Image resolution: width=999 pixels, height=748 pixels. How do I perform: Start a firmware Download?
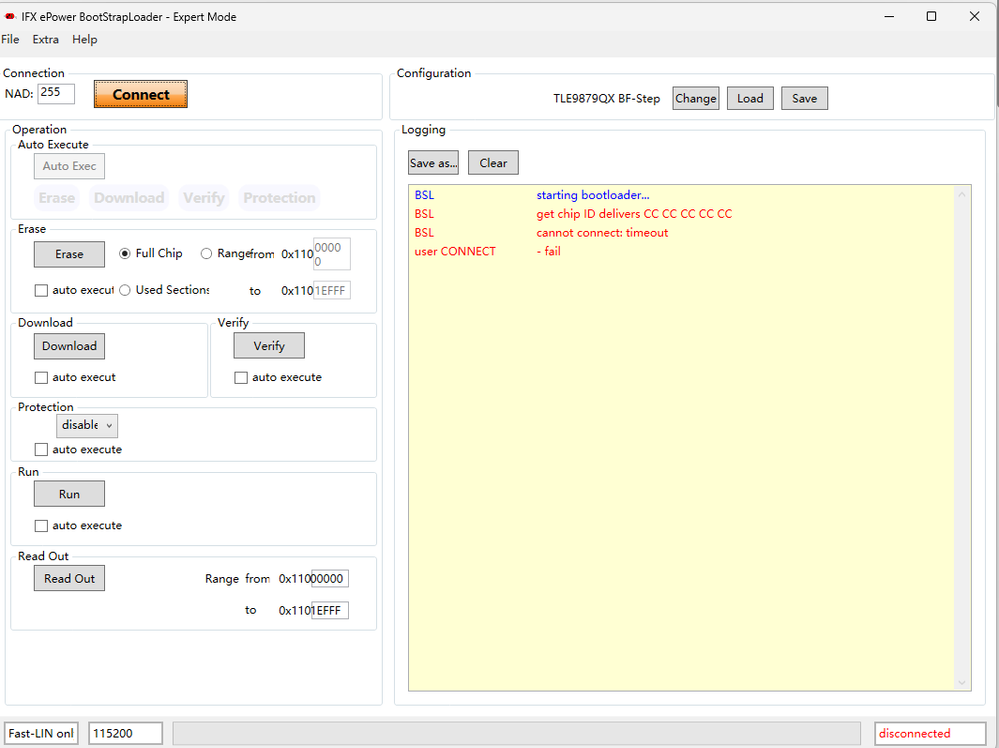coord(68,345)
